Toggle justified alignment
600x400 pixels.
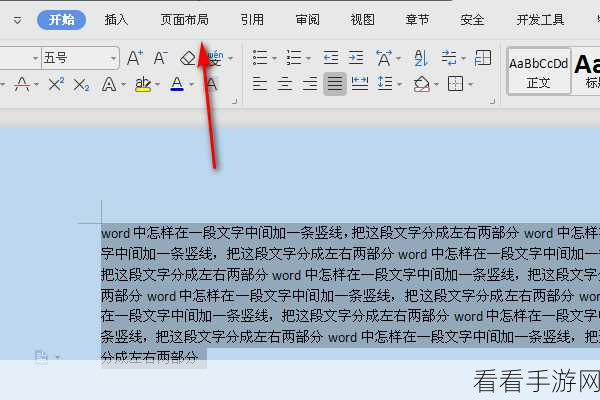pos(335,83)
